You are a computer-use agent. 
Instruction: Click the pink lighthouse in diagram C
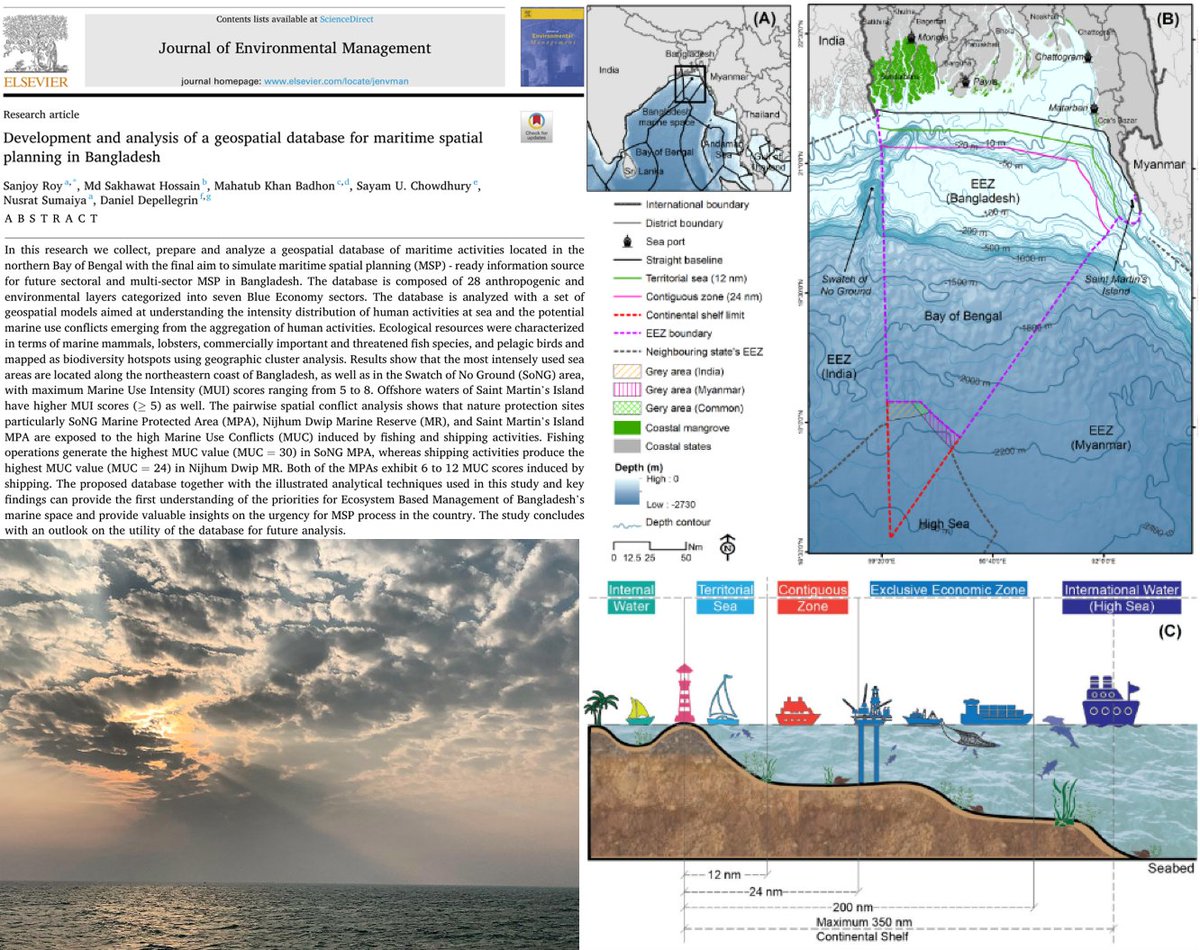tap(685, 692)
